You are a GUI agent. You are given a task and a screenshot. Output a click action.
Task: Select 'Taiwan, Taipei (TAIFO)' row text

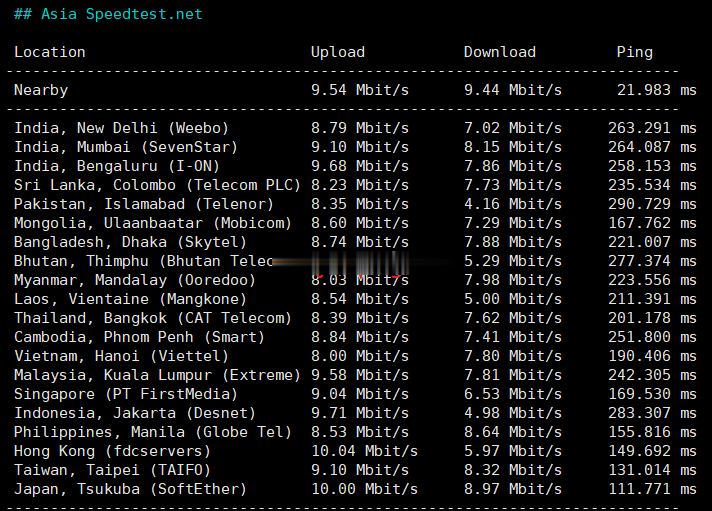(x=113, y=471)
